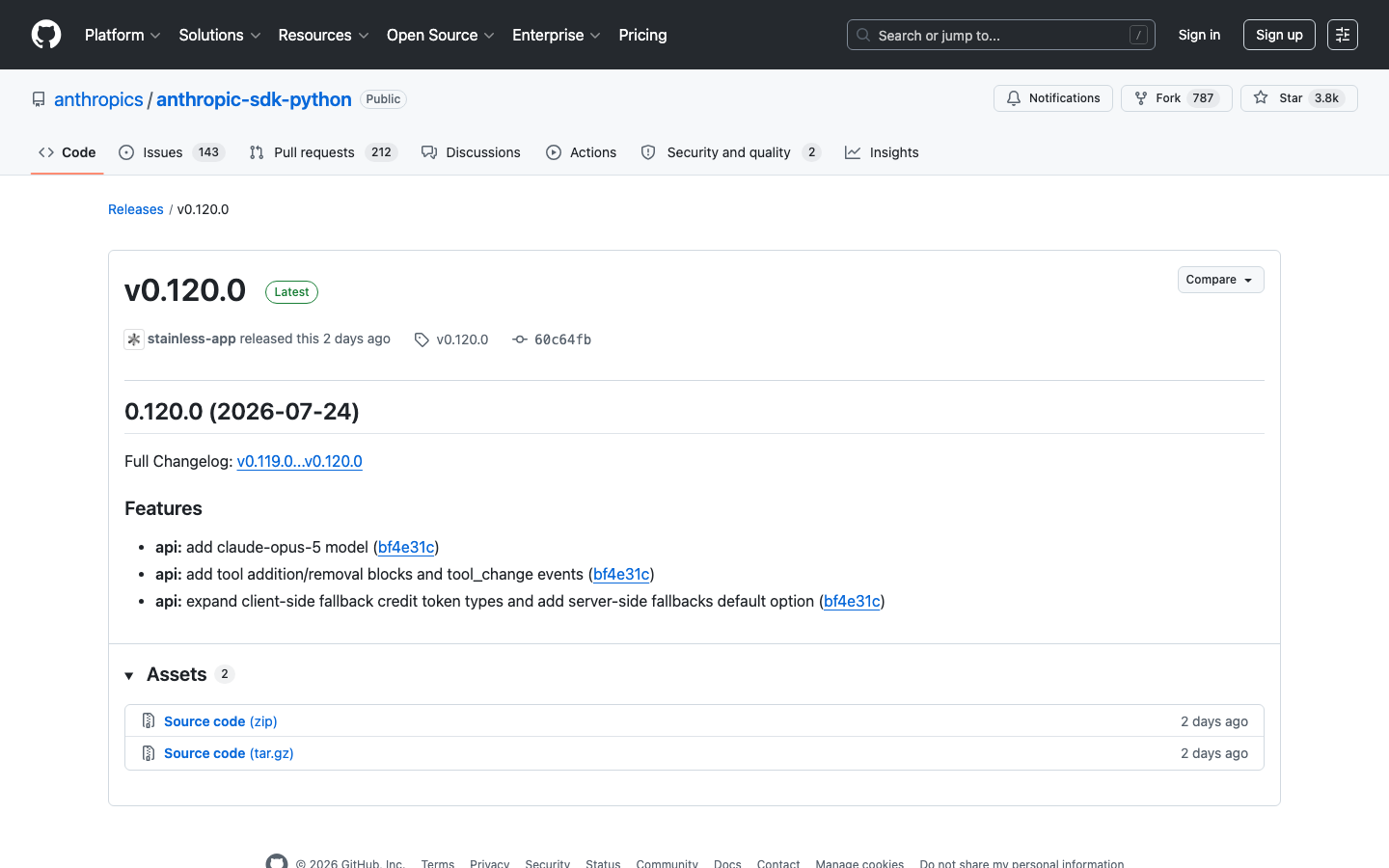Viewport: 1389px width, 868px height.
Task: Open the footer Status link
Action: [x=603, y=863]
